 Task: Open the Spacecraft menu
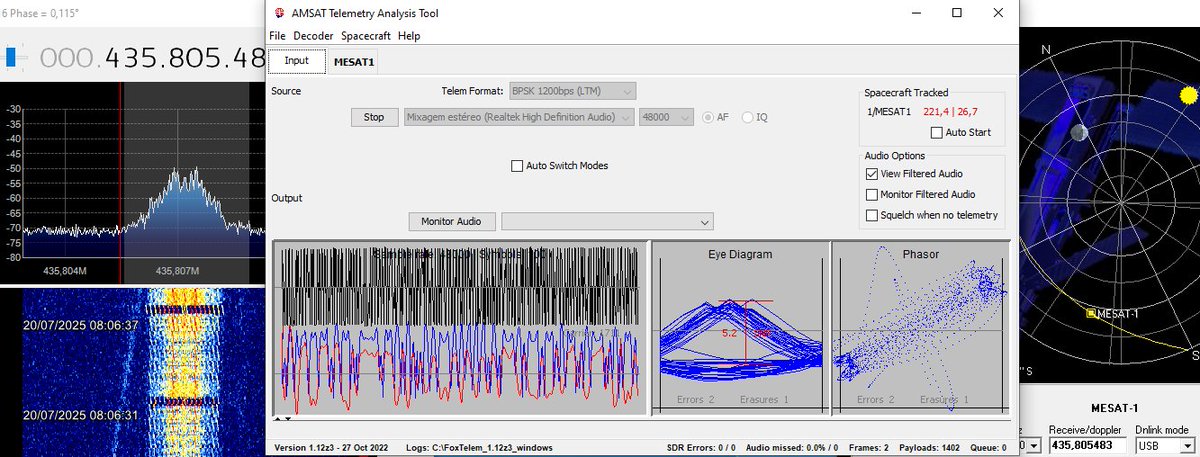coord(365,36)
